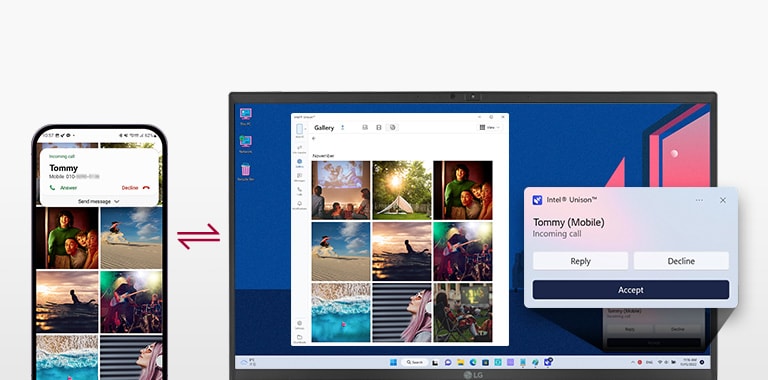Click the Windows Start button on taskbar
This screenshot has height=380, width=768.
click(x=393, y=362)
